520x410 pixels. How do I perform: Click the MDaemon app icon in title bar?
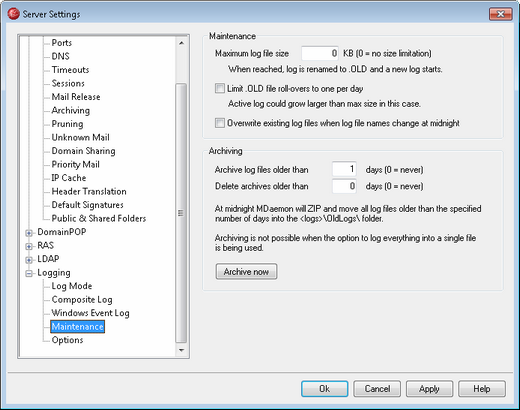pyautogui.click(x=13, y=14)
